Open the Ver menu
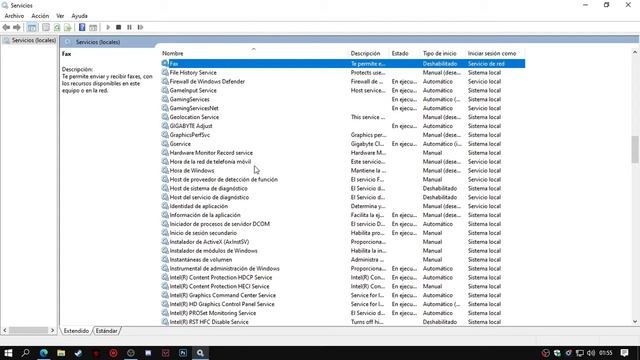 click(x=60, y=16)
